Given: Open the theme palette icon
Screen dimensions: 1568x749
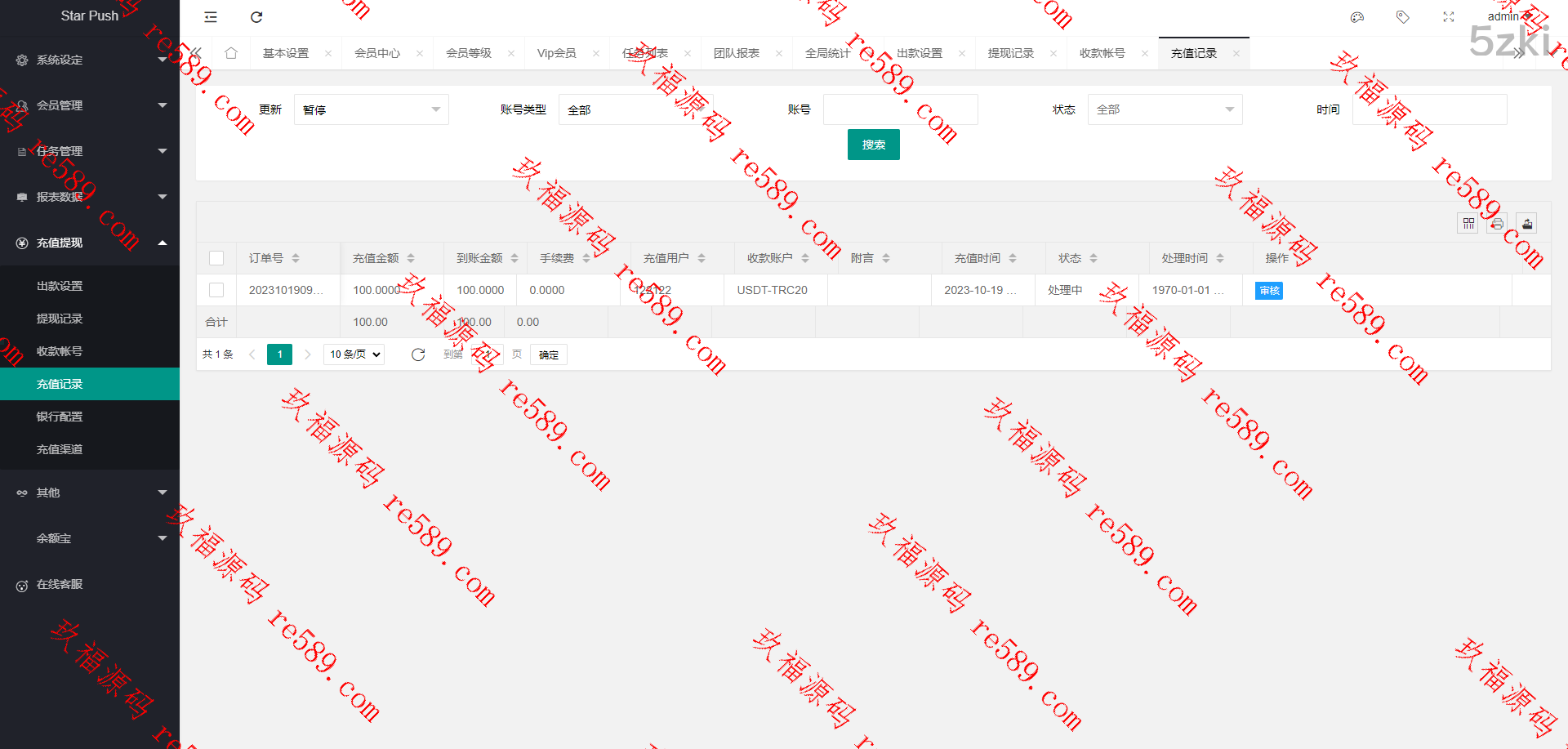Looking at the screenshot, I should pyautogui.click(x=1357, y=17).
